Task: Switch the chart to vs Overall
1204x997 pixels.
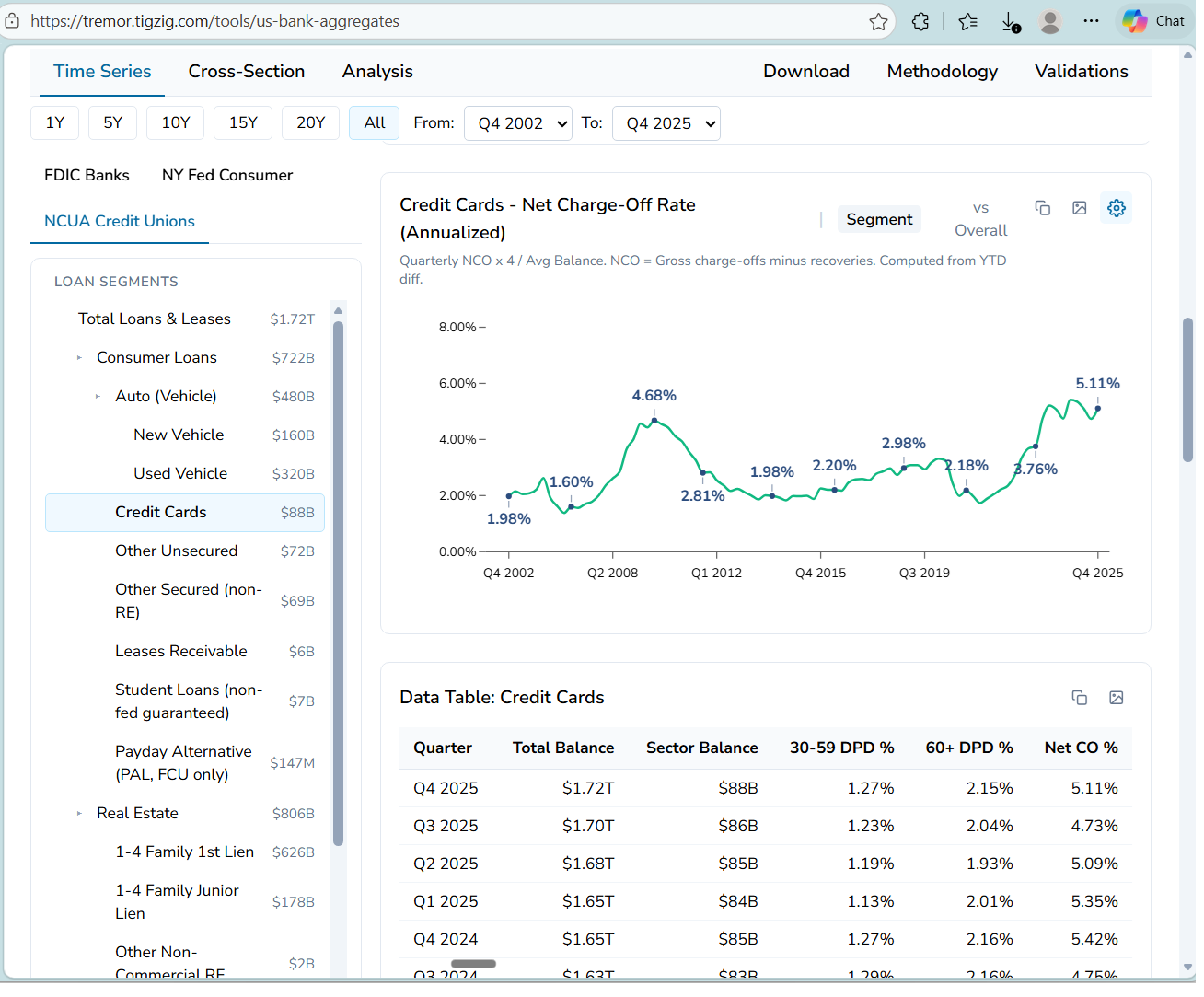Action: point(980,219)
